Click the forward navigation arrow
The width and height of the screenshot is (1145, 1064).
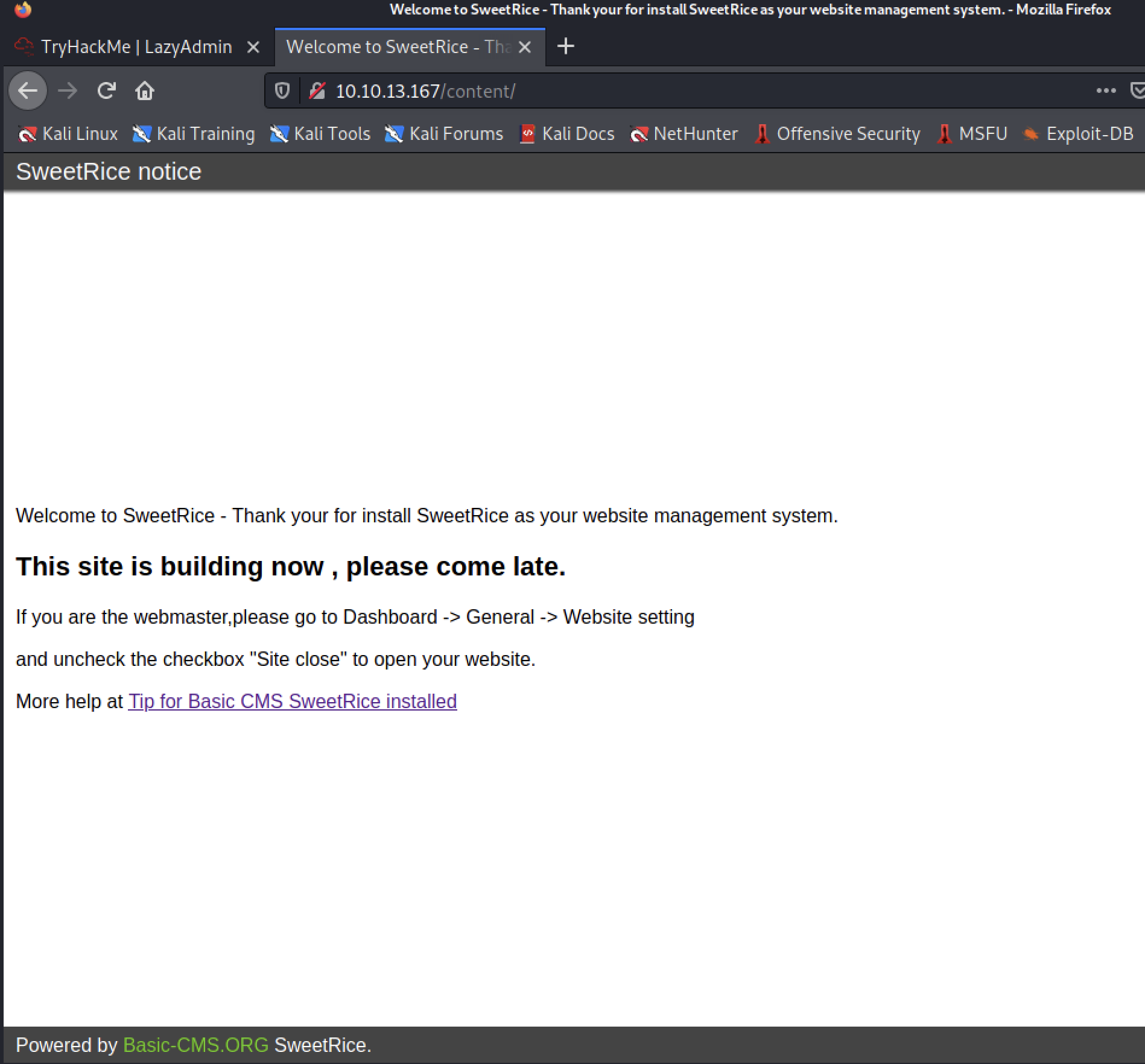click(68, 91)
